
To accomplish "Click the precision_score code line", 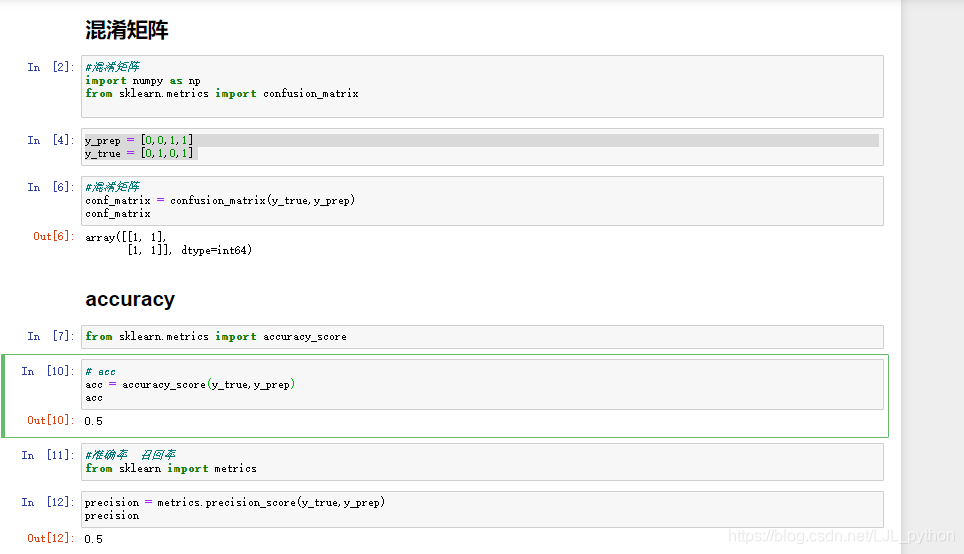I will (x=235, y=502).
